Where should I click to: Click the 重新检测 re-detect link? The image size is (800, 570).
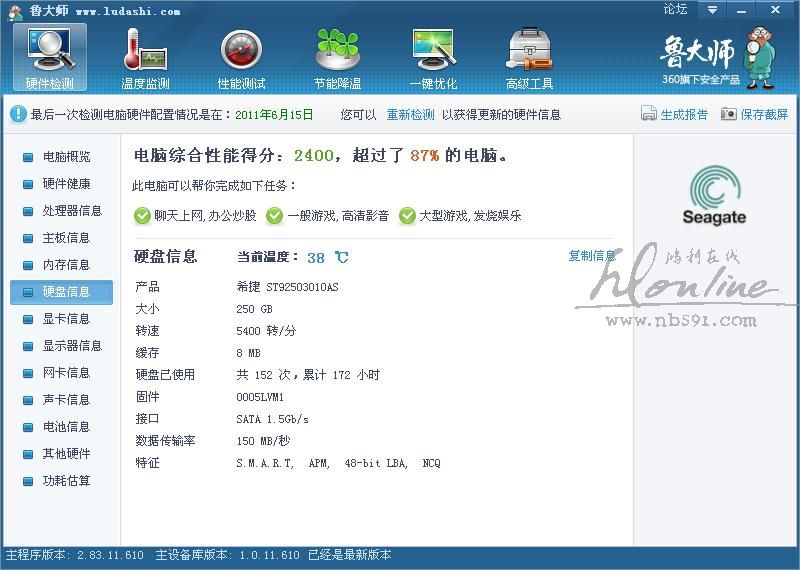(x=410, y=114)
